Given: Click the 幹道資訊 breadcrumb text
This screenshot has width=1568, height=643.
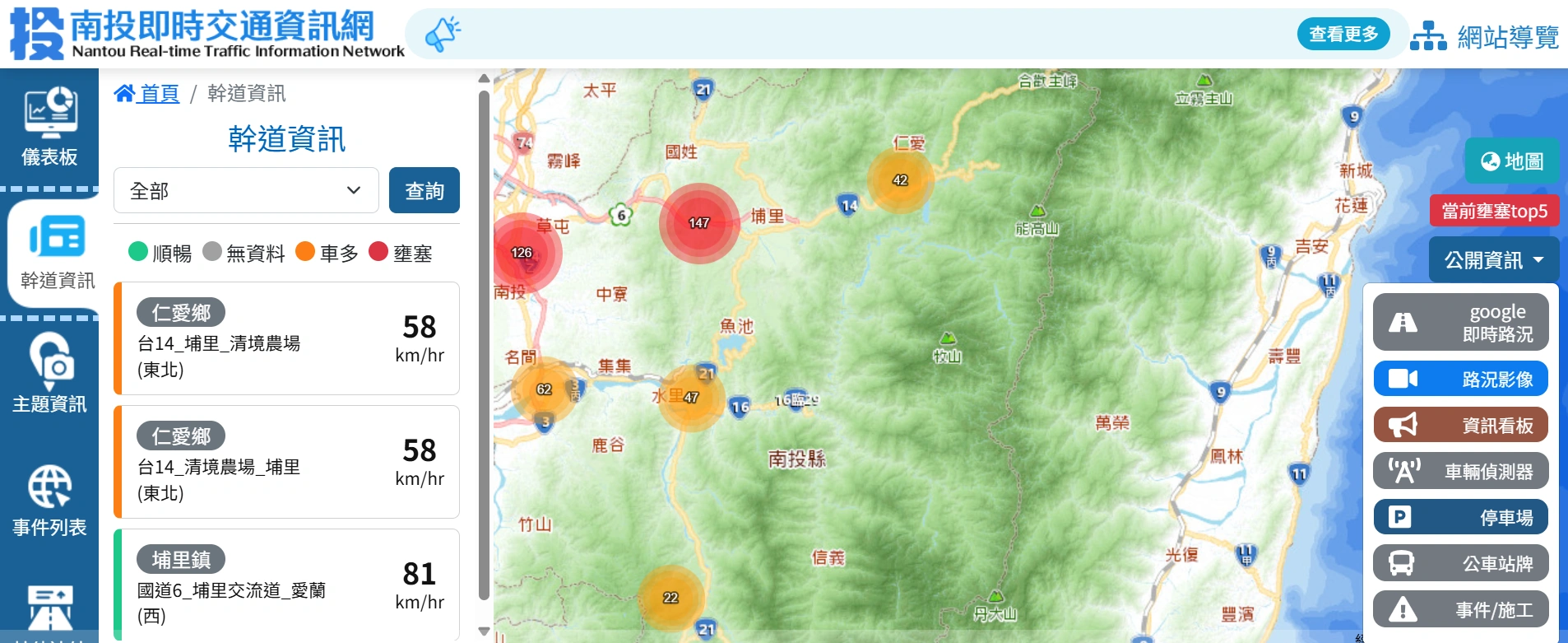Looking at the screenshot, I should 247,93.
